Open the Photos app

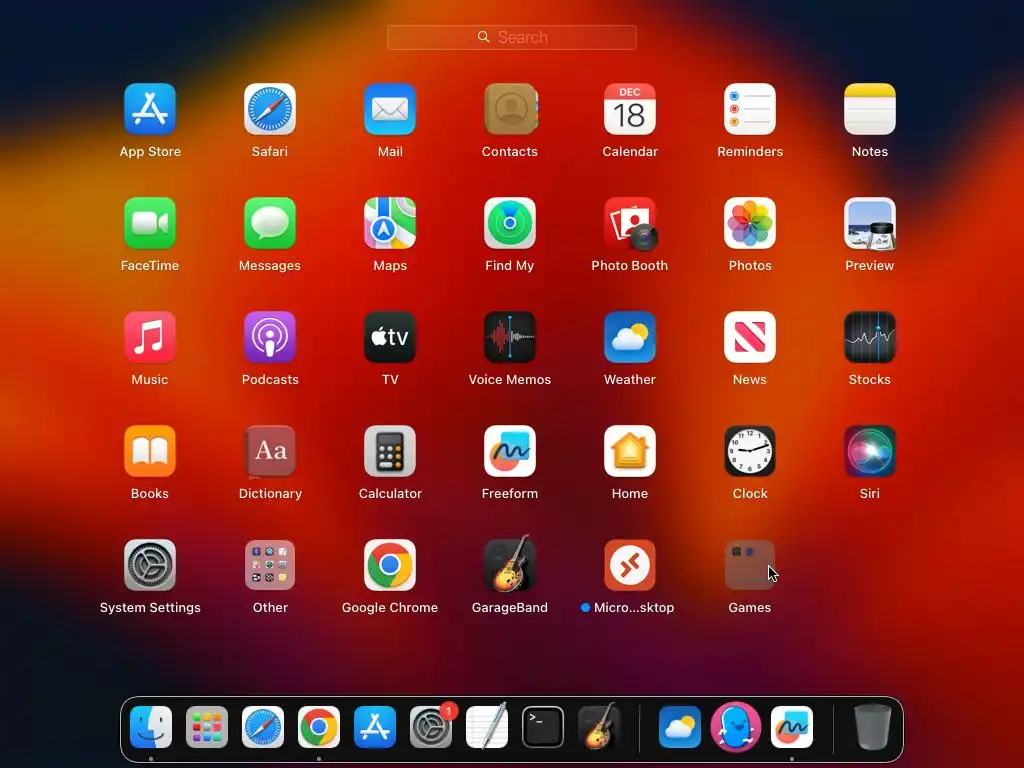750,223
